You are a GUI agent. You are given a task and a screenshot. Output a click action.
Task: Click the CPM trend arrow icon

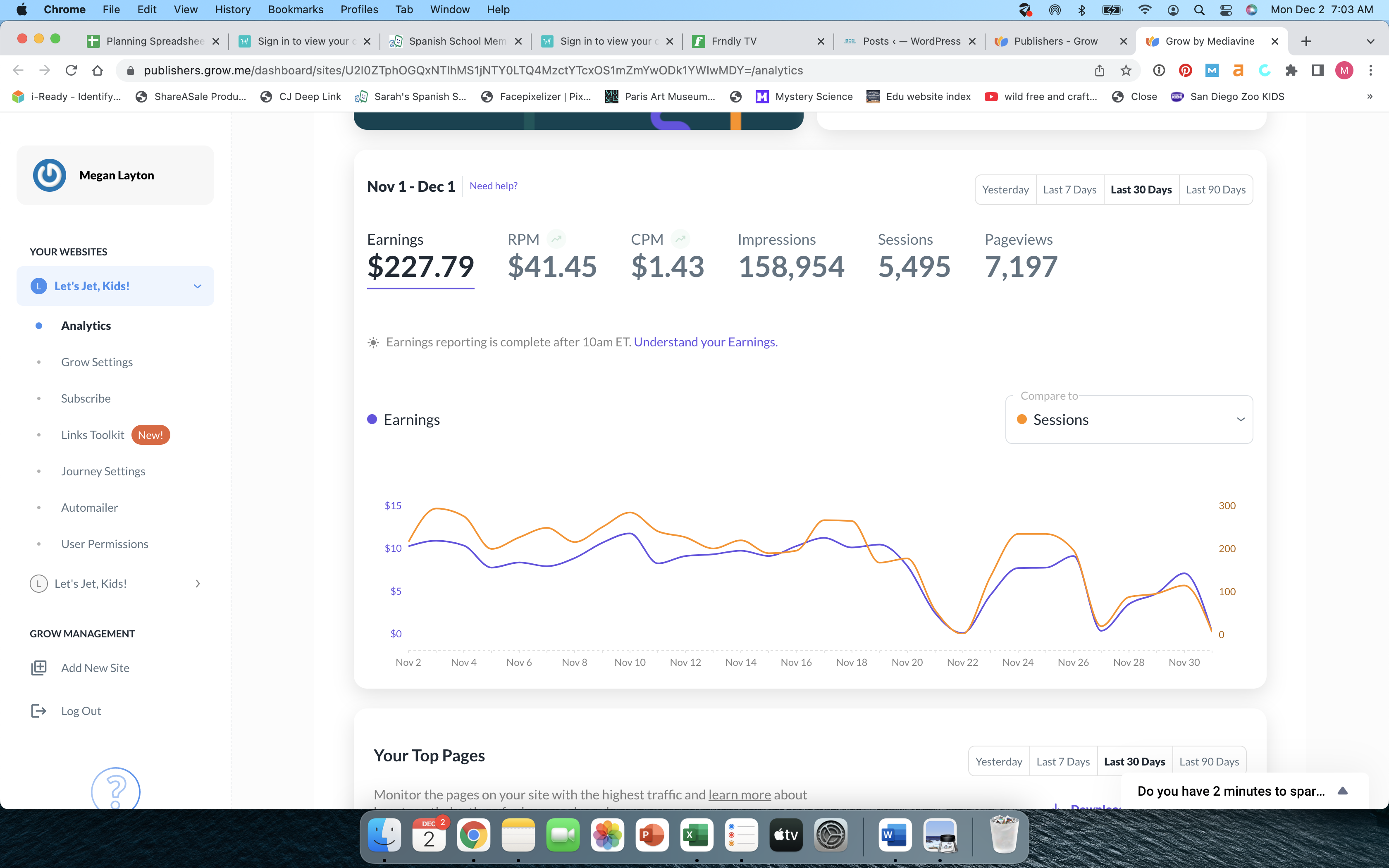click(680, 239)
